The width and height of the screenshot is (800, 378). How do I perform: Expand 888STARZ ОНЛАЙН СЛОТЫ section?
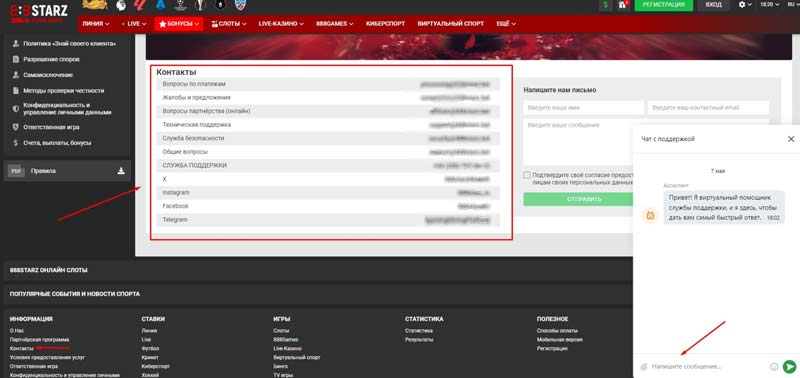(318, 270)
